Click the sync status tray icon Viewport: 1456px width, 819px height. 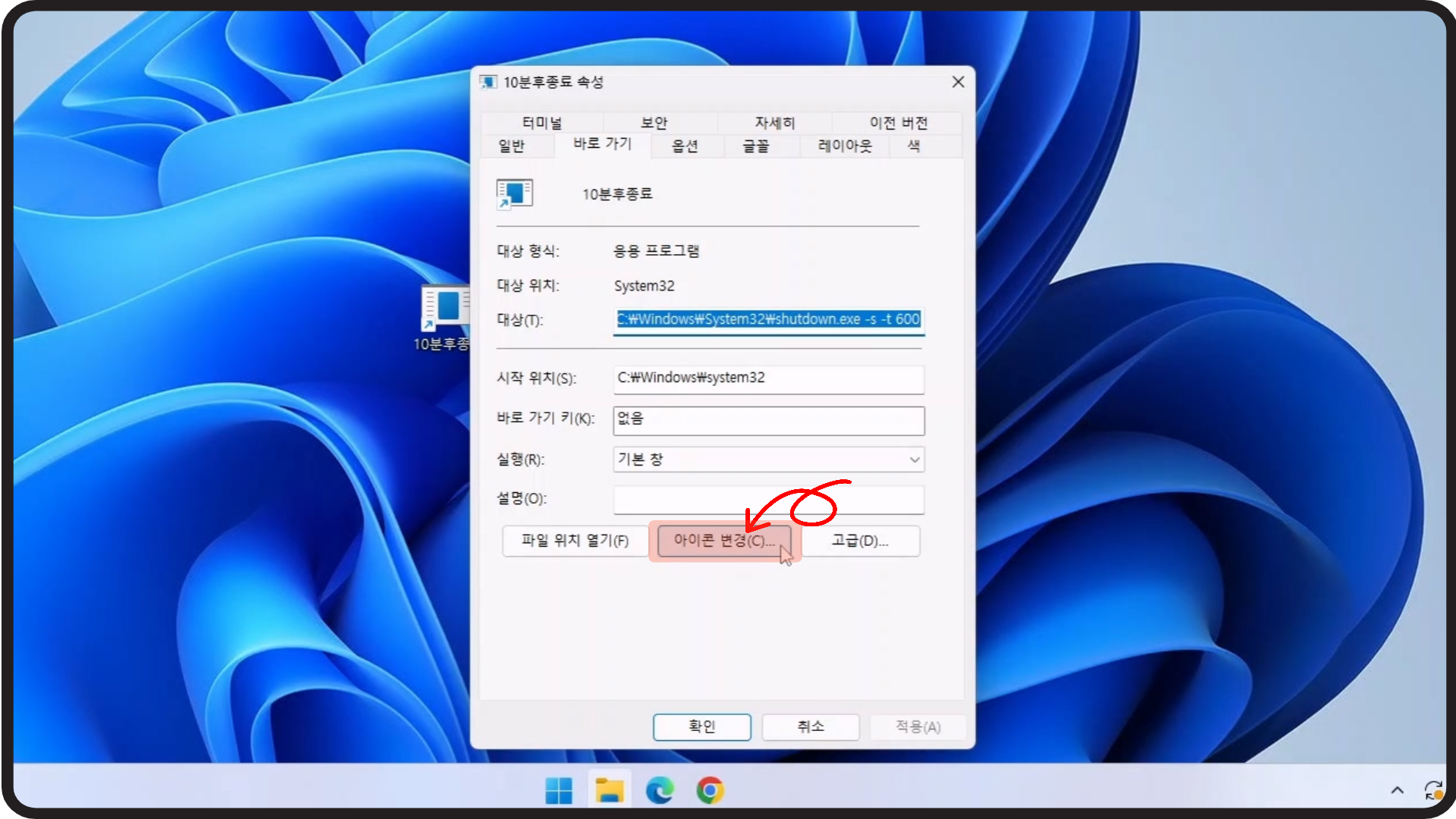[1432, 791]
